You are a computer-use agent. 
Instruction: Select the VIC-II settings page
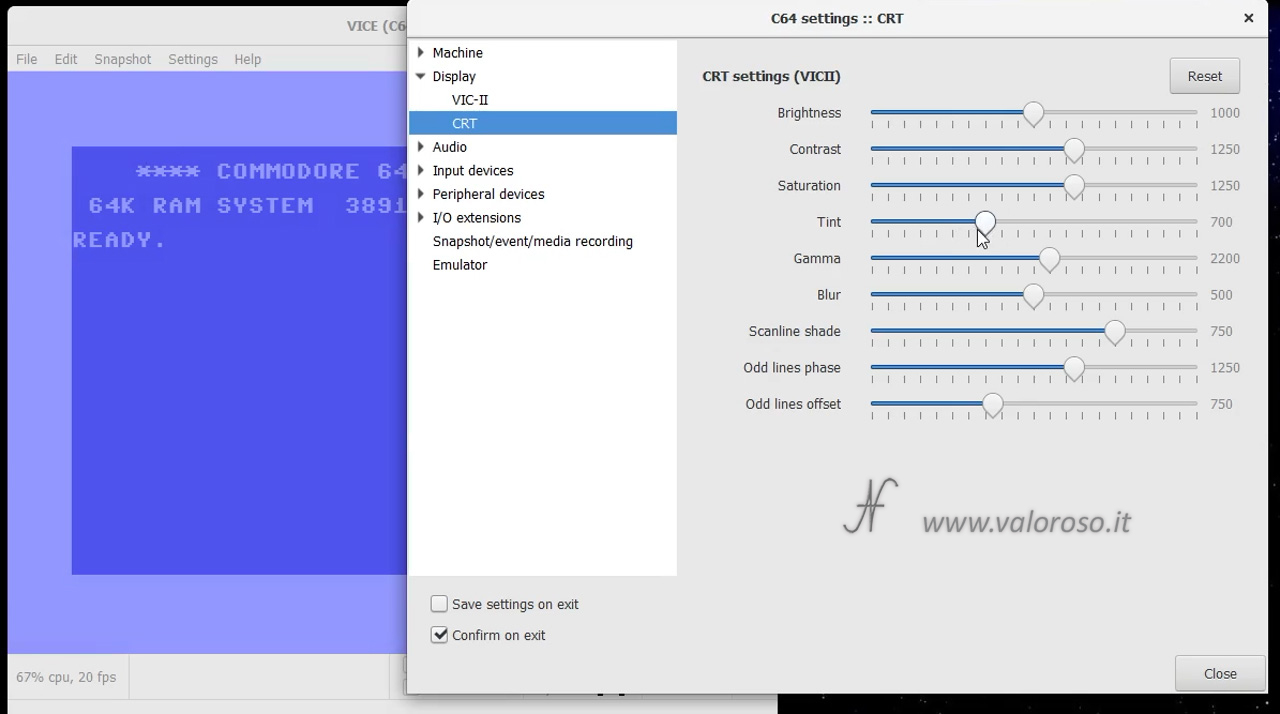470,99
